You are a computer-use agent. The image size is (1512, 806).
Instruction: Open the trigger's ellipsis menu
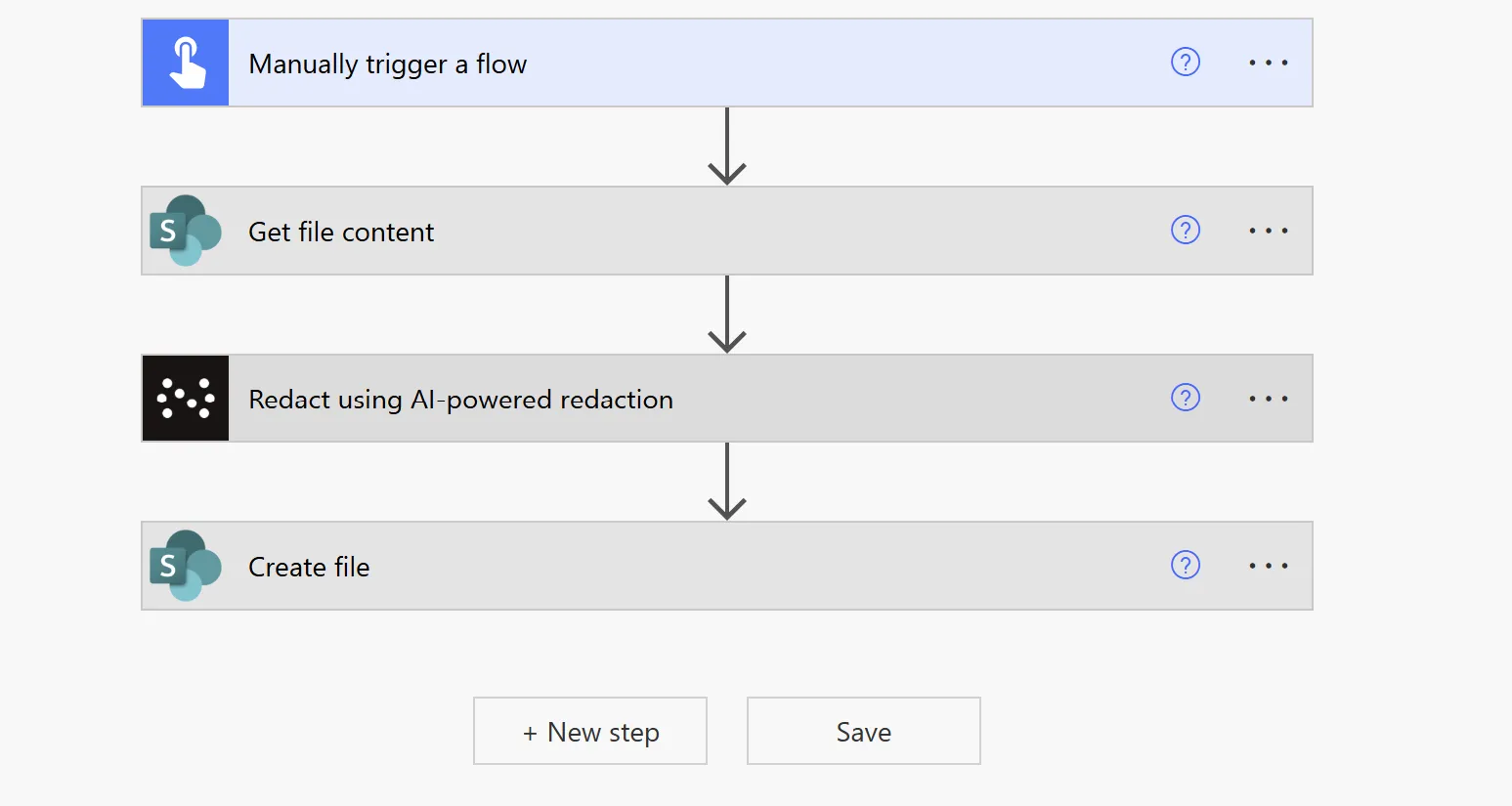click(1267, 62)
